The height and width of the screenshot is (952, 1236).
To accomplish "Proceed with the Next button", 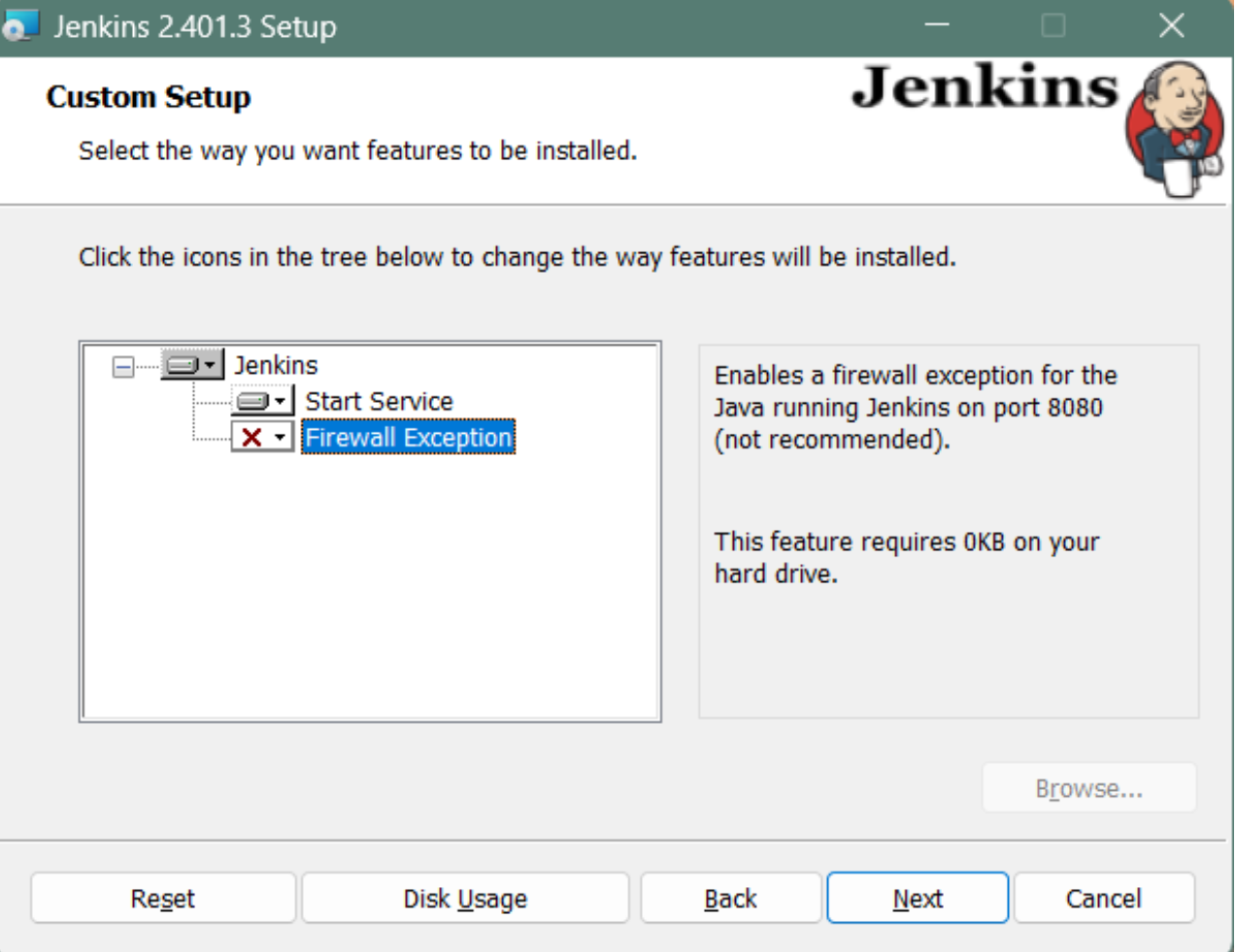I will (918, 899).
